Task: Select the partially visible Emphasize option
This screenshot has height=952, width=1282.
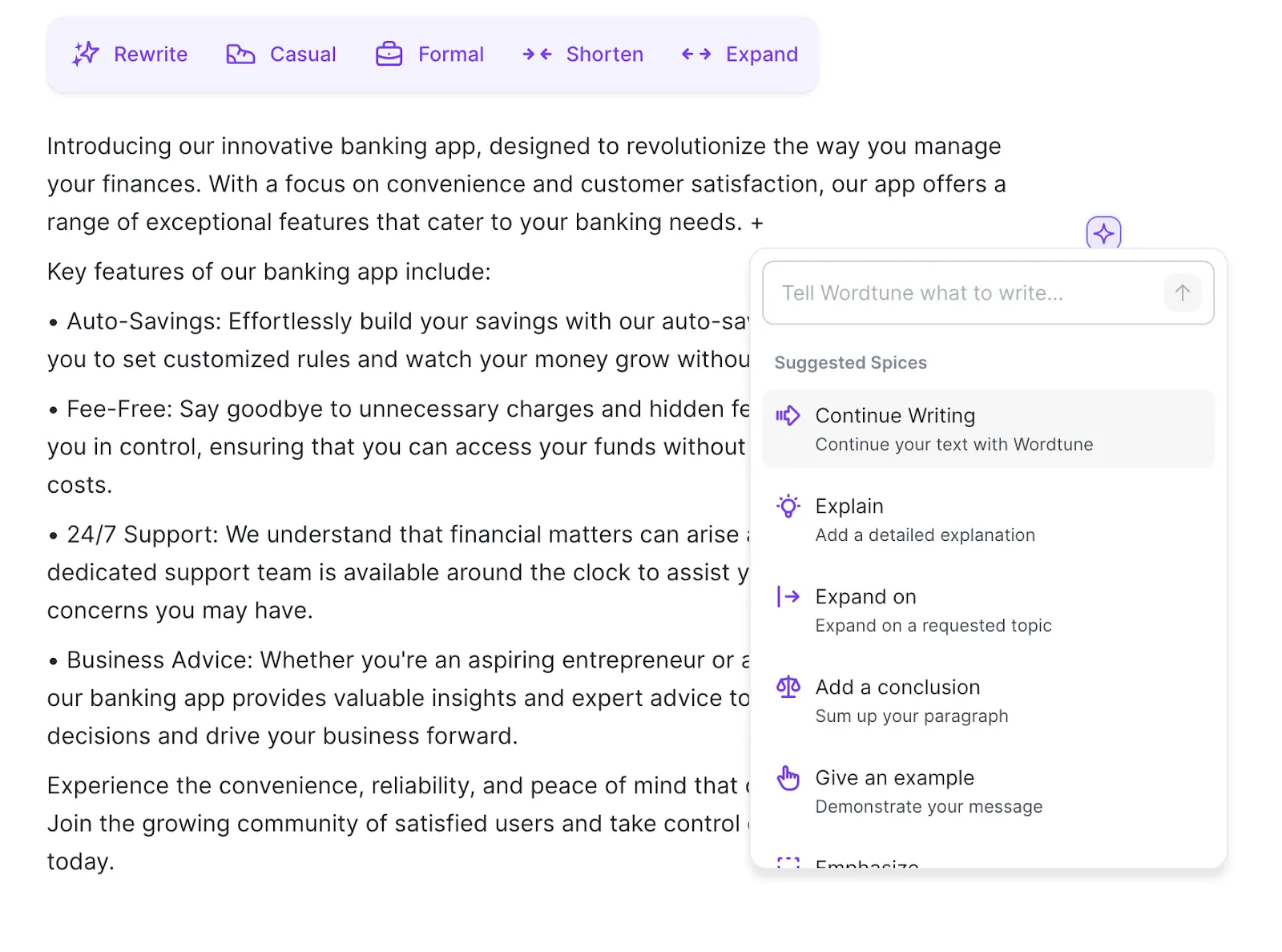Action: coord(867,863)
